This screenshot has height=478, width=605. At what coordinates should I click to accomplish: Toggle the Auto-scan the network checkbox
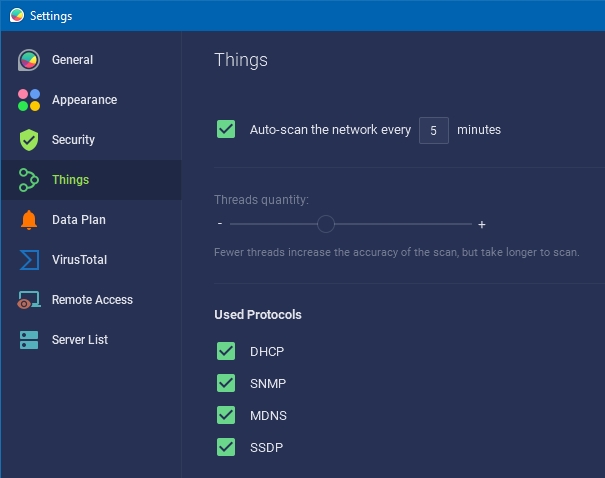[226, 129]
